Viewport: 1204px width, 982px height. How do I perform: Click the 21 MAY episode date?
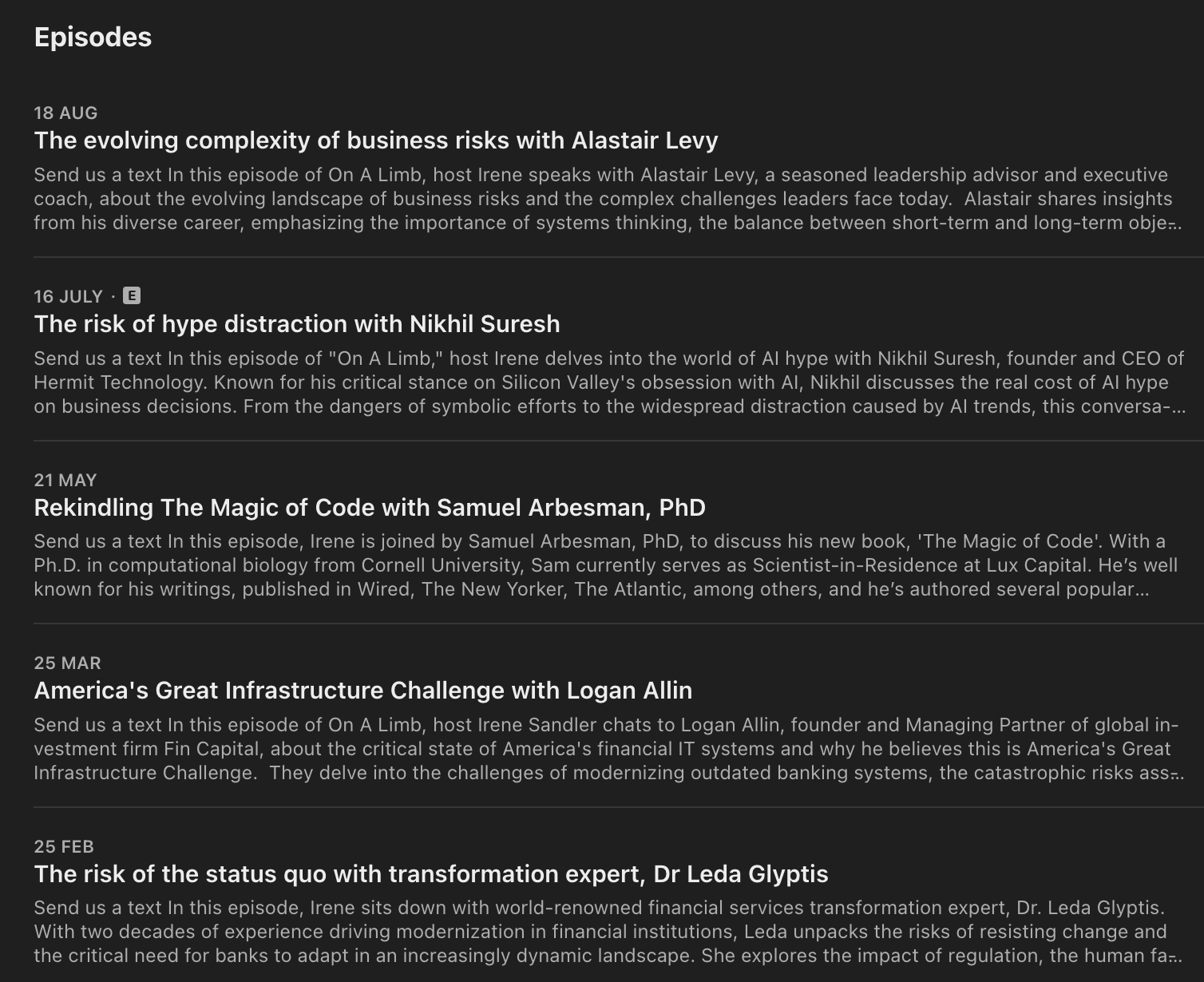coord(65,481)
